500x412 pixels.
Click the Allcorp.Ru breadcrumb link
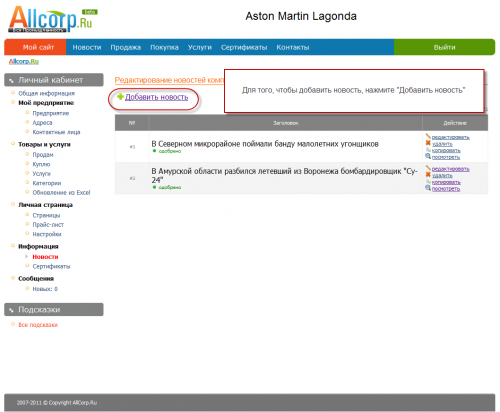coord(24,61)
